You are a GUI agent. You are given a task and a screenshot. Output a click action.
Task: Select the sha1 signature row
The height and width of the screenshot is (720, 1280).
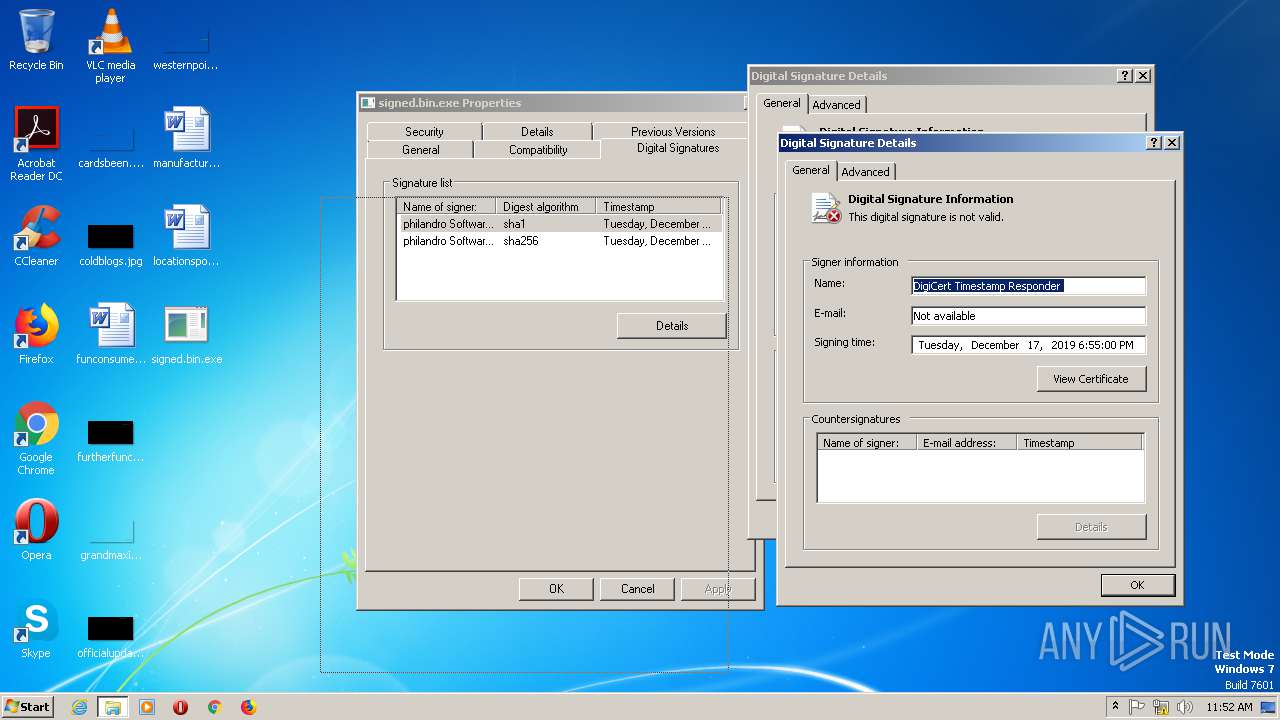pyautogui.click(x=559, y=224)
